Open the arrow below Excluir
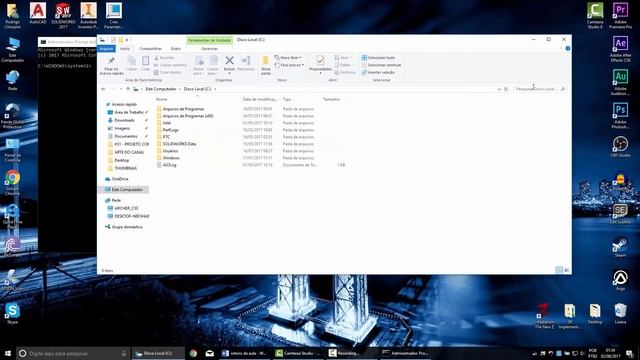Viewport: 640px width, 360px height. tap(229, 73)
